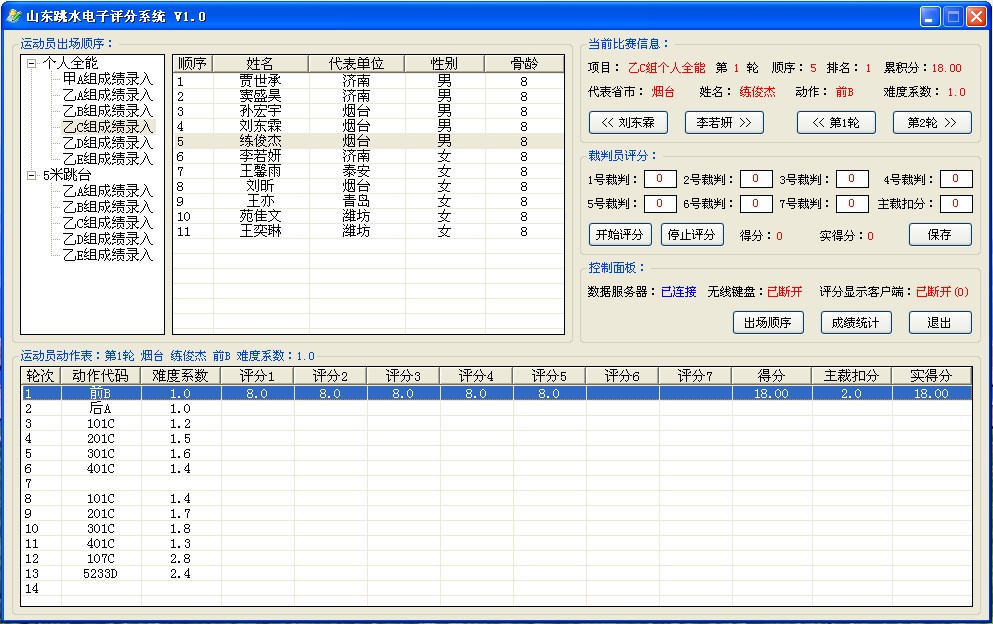This screenshot has width=993, height=624.
Task: Collapse the 个人全能 tree node
Action: pos(31,63)
